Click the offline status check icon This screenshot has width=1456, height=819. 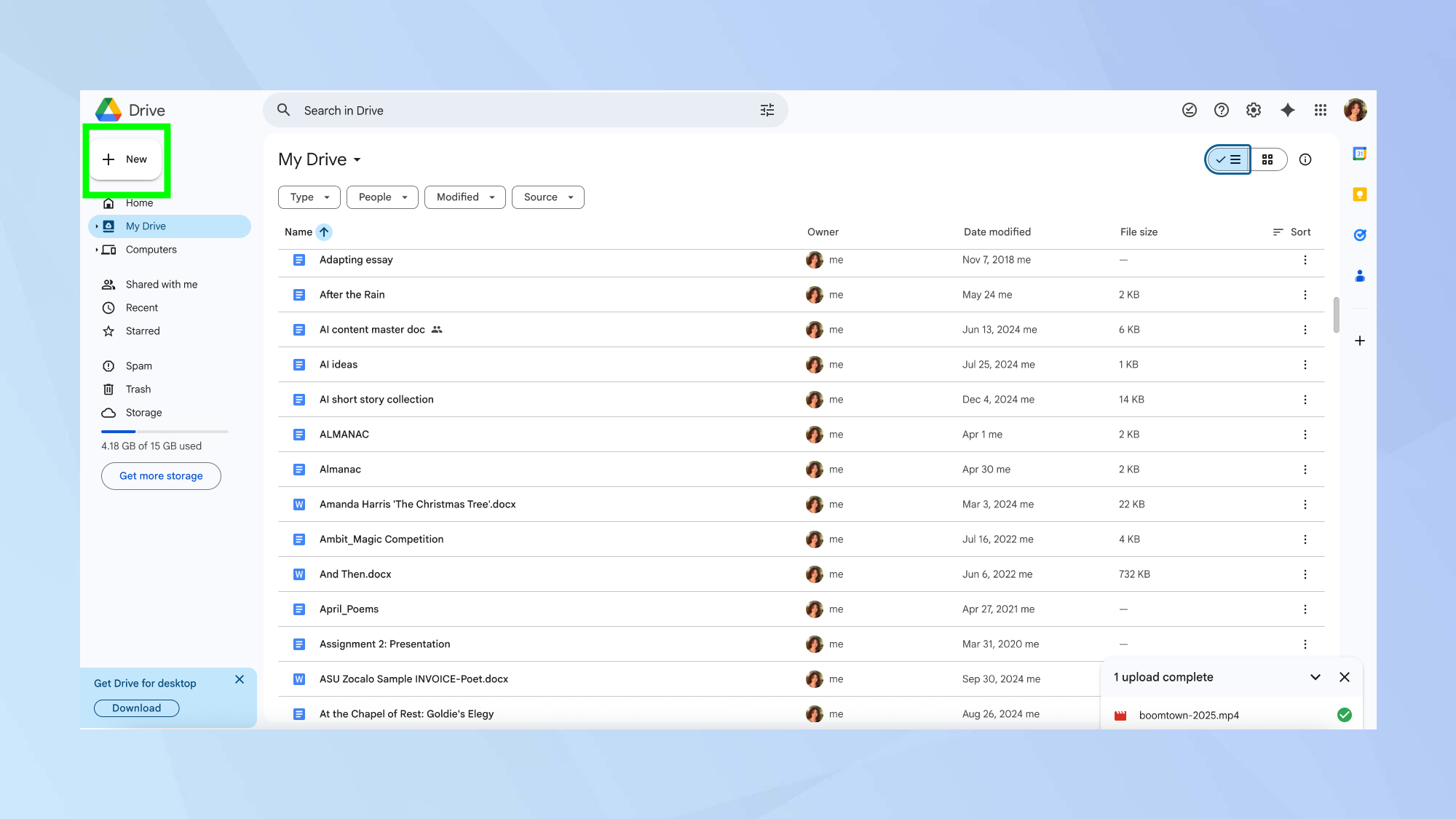[x=1190, y=110]
